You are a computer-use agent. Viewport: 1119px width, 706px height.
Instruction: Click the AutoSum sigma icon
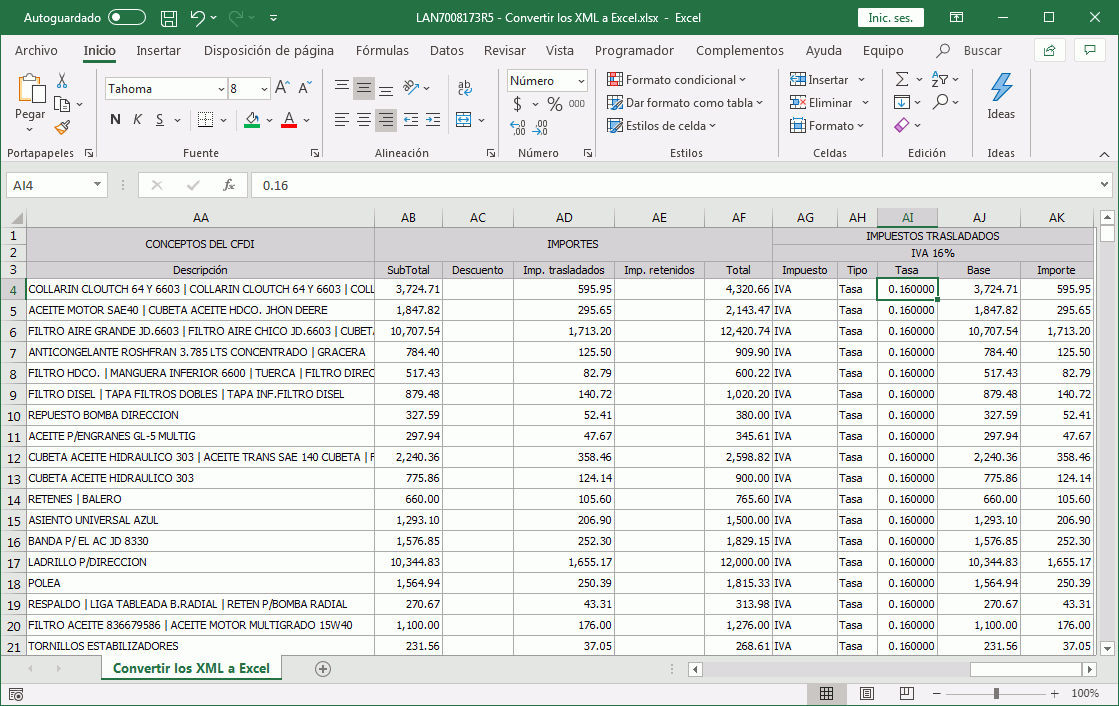902,79
